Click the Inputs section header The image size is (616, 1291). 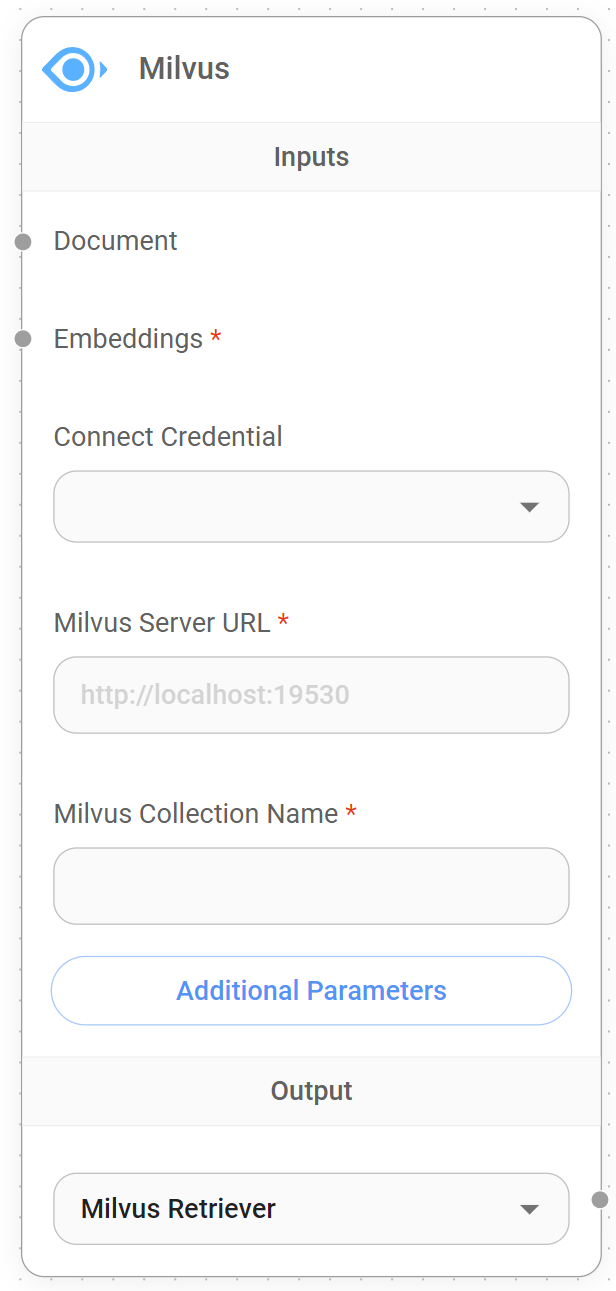tap(311, 156)
